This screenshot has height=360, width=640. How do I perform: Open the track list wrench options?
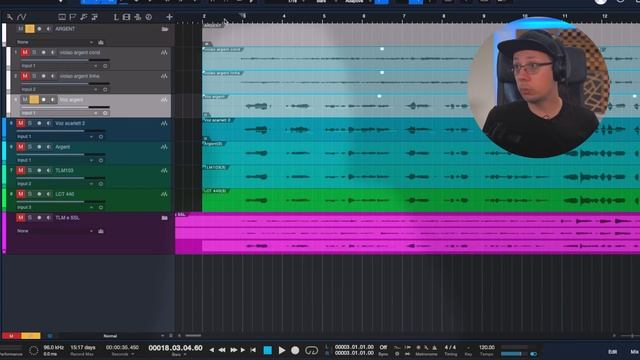click(x=9, y=17)
